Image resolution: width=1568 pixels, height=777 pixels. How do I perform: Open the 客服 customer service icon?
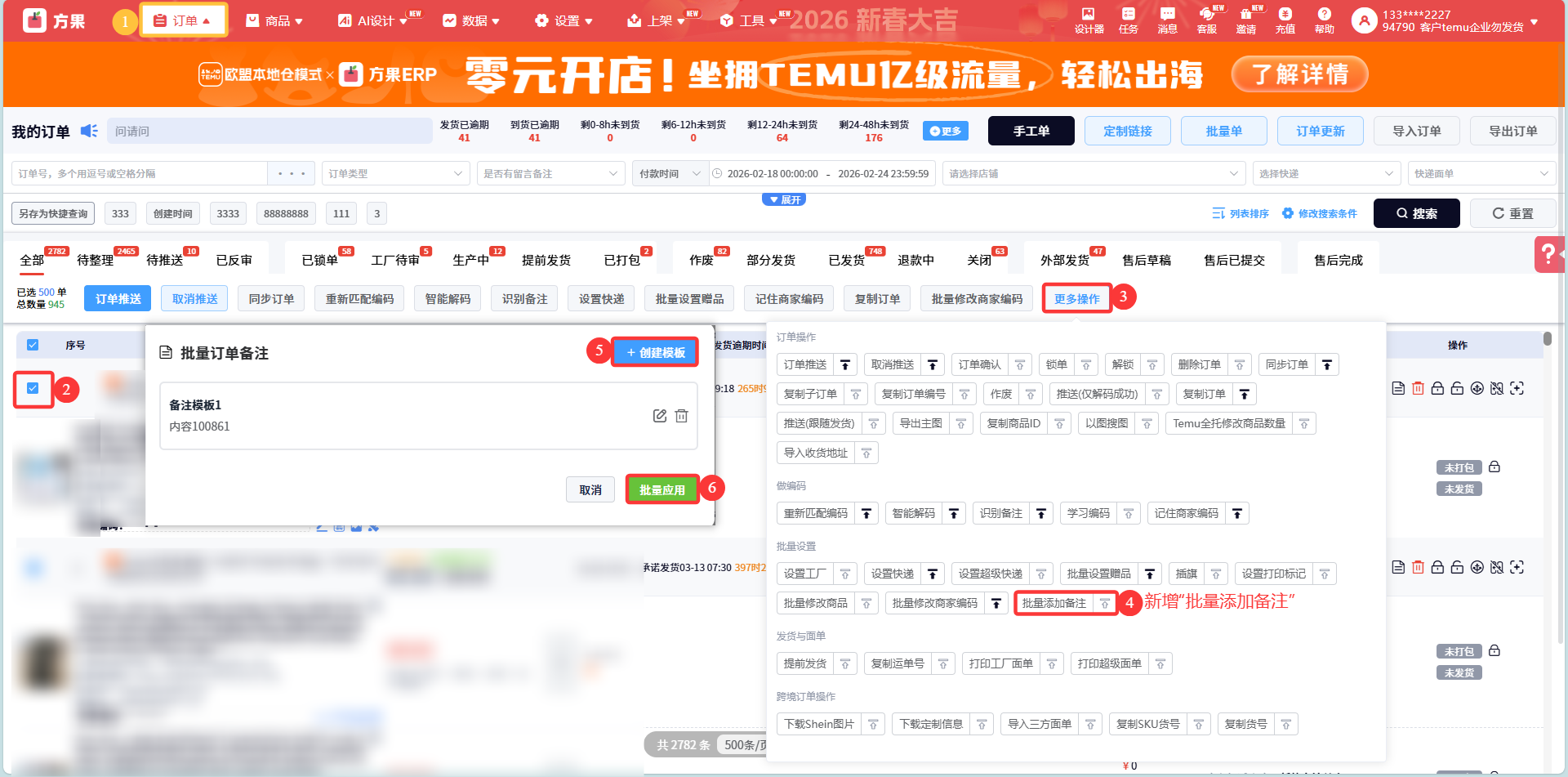coord(1206,14)
